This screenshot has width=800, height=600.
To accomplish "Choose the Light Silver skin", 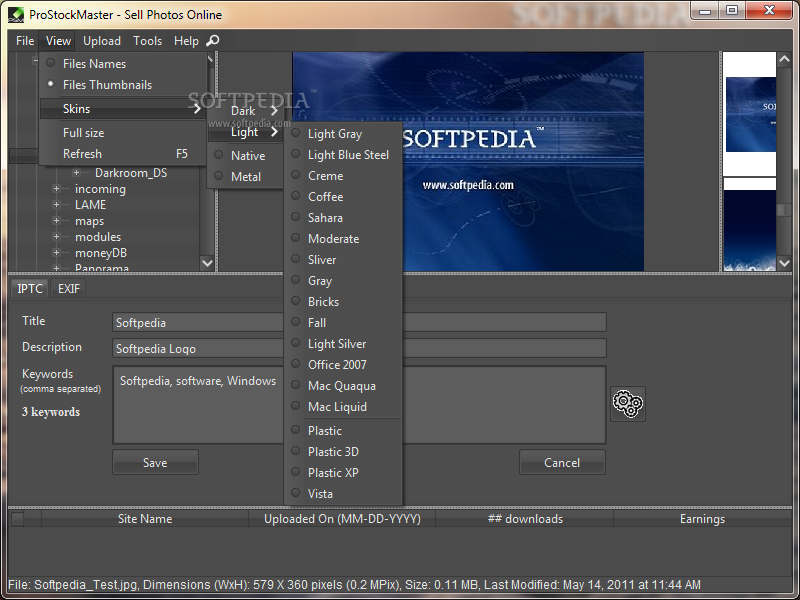I will tap(343, 343).
